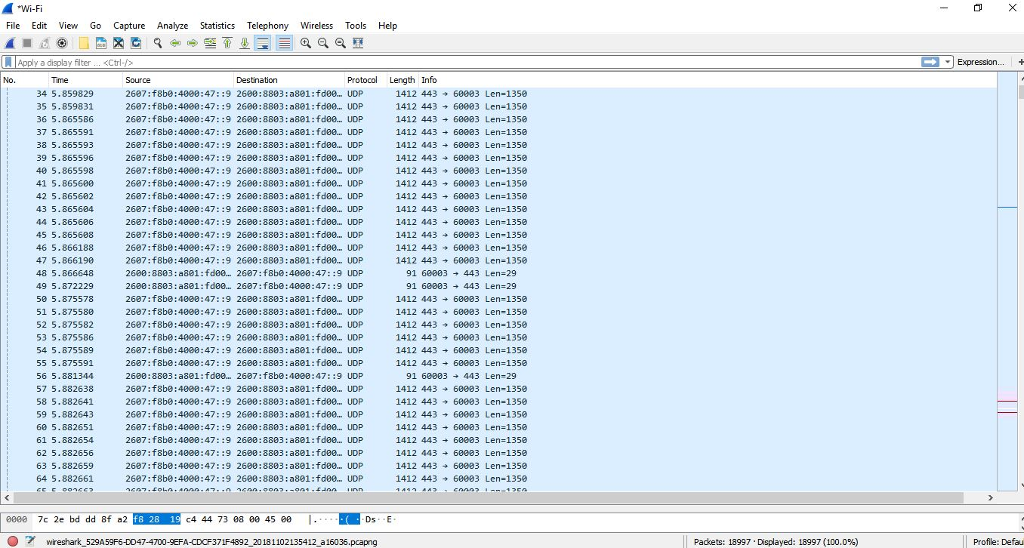Image resolution: width=1024 pixels, height=548 pixels.
Task: Open the Edit menu
Action: click(x=39, y=25)
